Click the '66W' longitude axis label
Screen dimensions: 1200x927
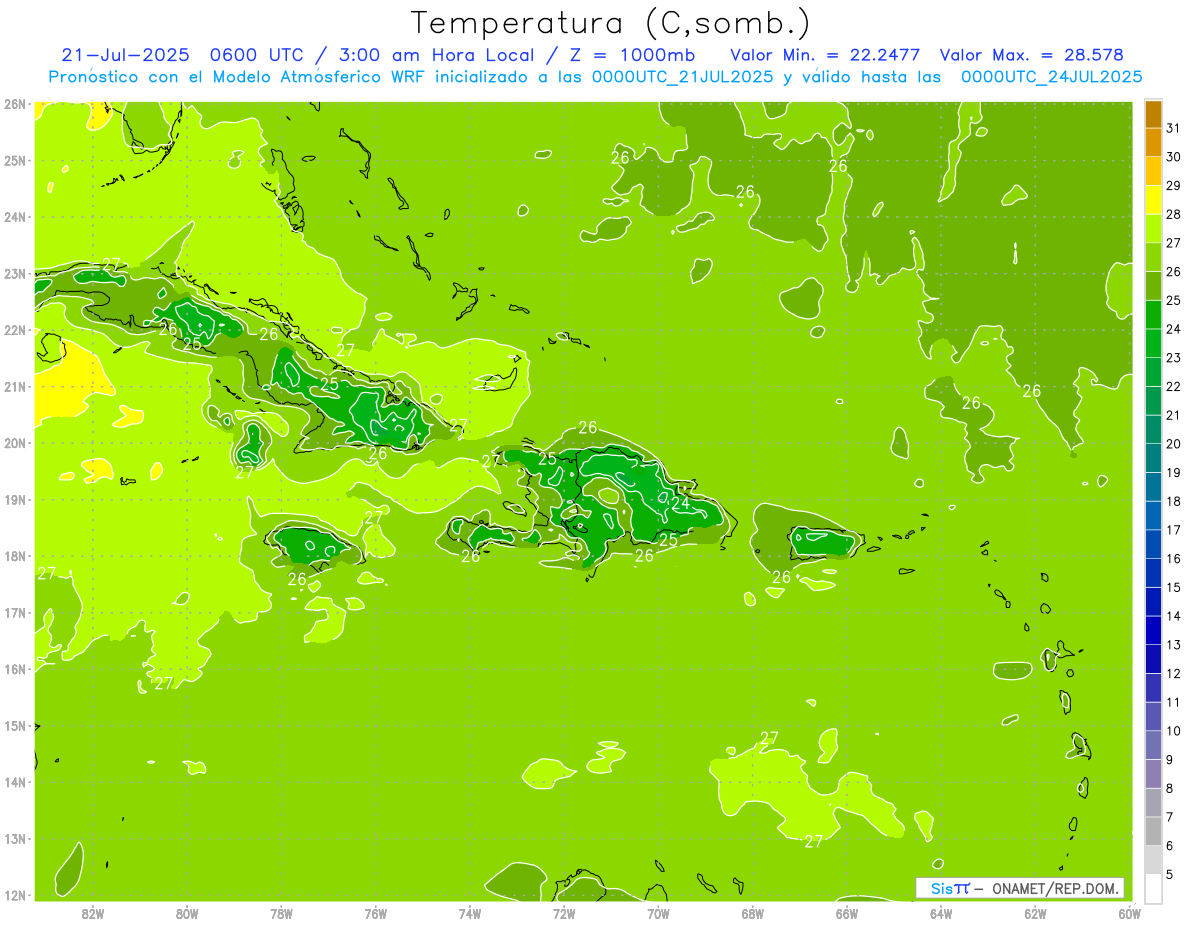coord(846,913)
